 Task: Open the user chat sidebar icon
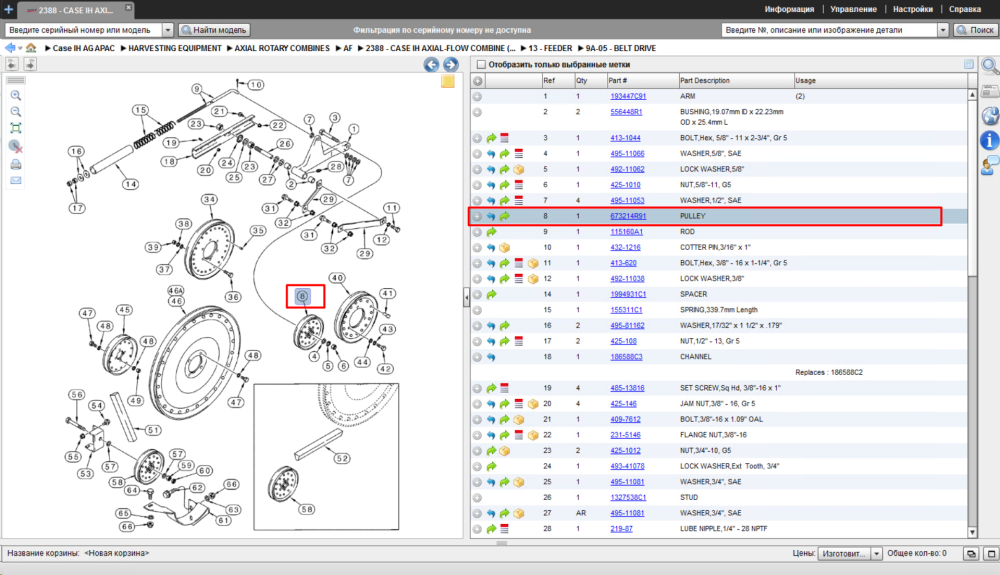point(990,166)
